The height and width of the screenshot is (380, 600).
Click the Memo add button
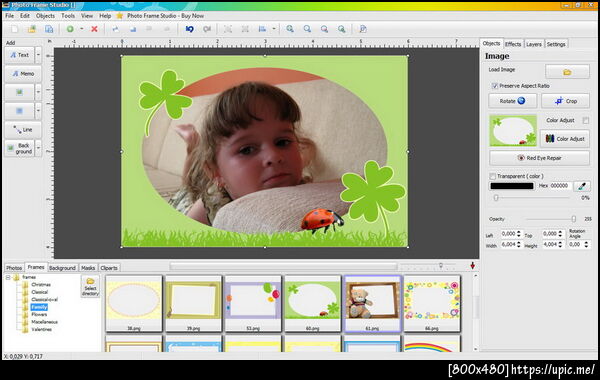click(23, 73)
